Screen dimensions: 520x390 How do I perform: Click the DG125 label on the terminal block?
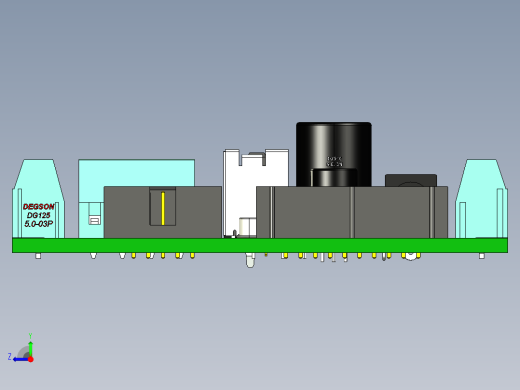[38, 215]
